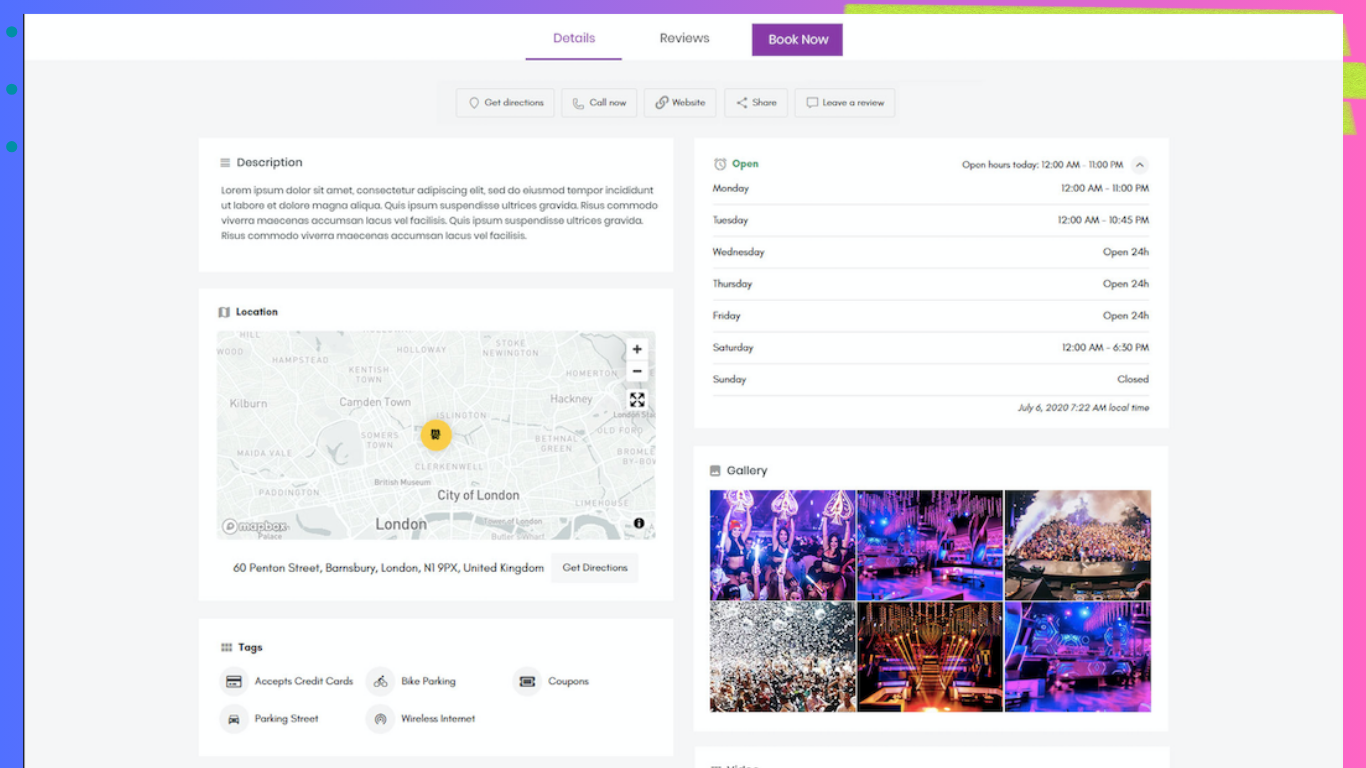1366x768 pixels.
Task: Zoom in on the map
Action: click(637, 350)
